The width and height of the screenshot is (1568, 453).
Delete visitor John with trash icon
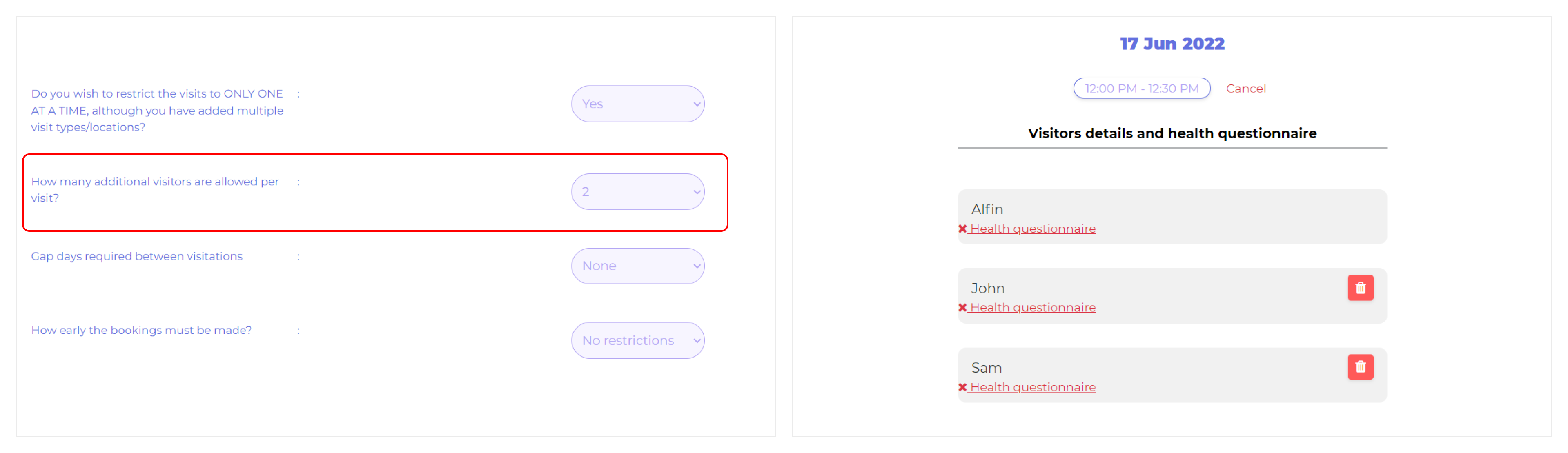coord(1360,288)
